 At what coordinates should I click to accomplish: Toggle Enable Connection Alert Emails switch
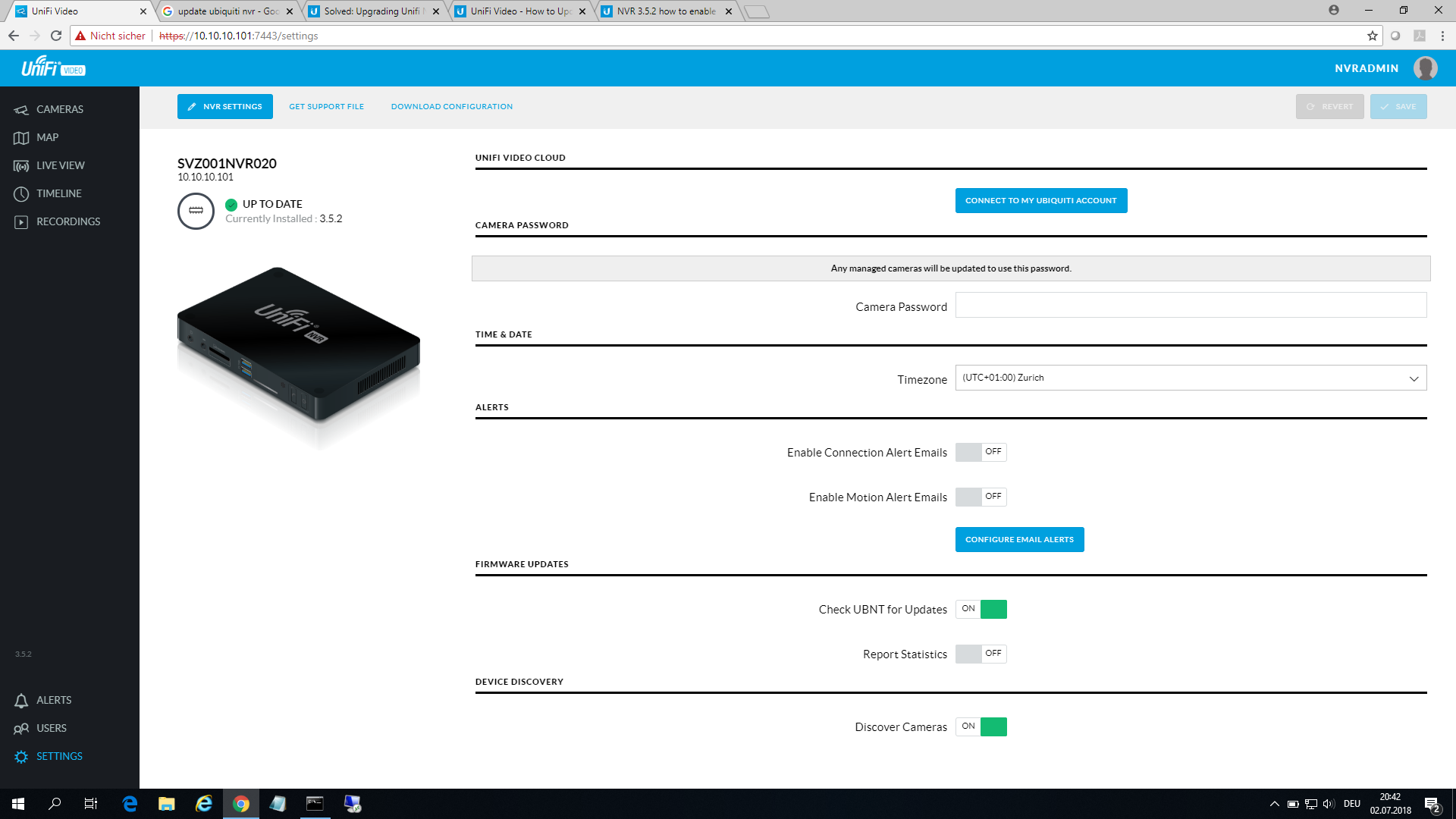[981, 452]
